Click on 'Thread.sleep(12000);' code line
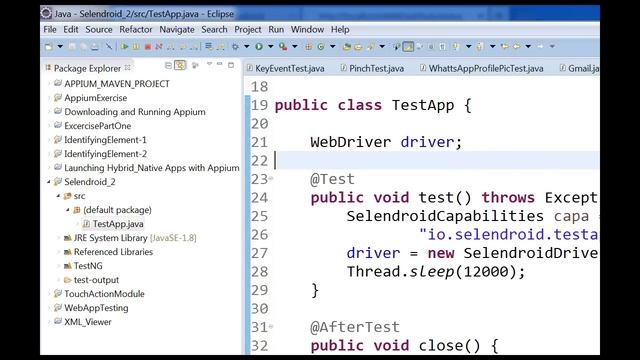The height and width of the screenshot is (360, 640). coord(436,271)
